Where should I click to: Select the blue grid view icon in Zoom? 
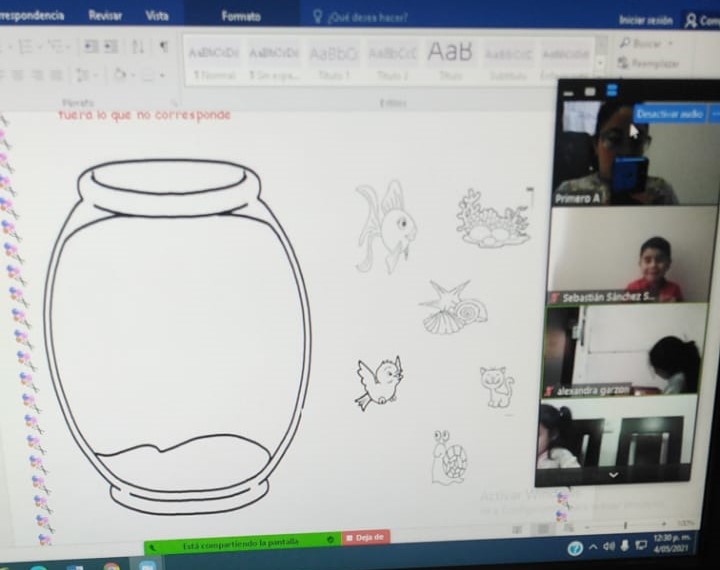612,90
